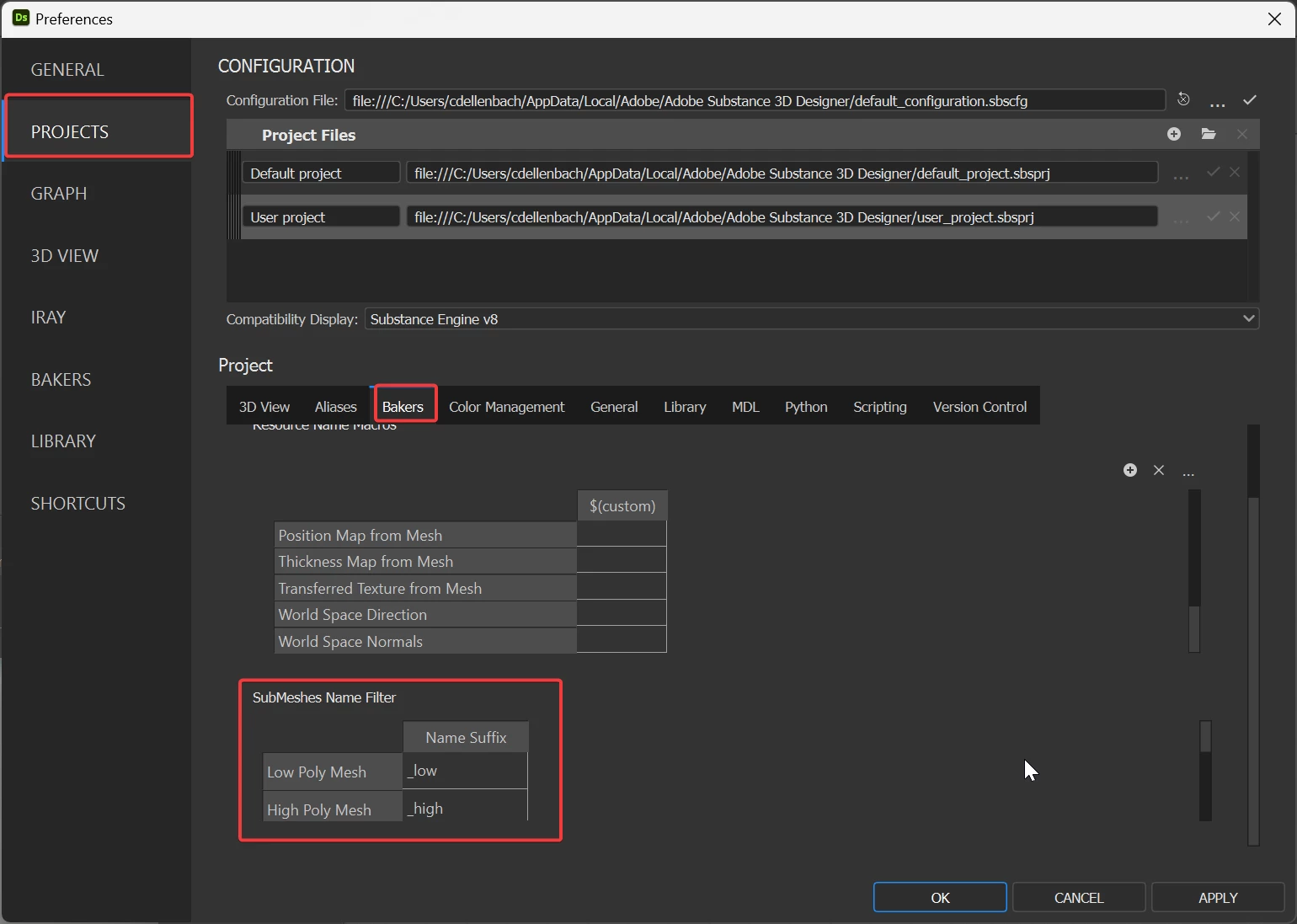Image resolution: width=1297 pixels, height=924 pixels.
Task: Click the $(custom) column header
Action: coord(622,506)
